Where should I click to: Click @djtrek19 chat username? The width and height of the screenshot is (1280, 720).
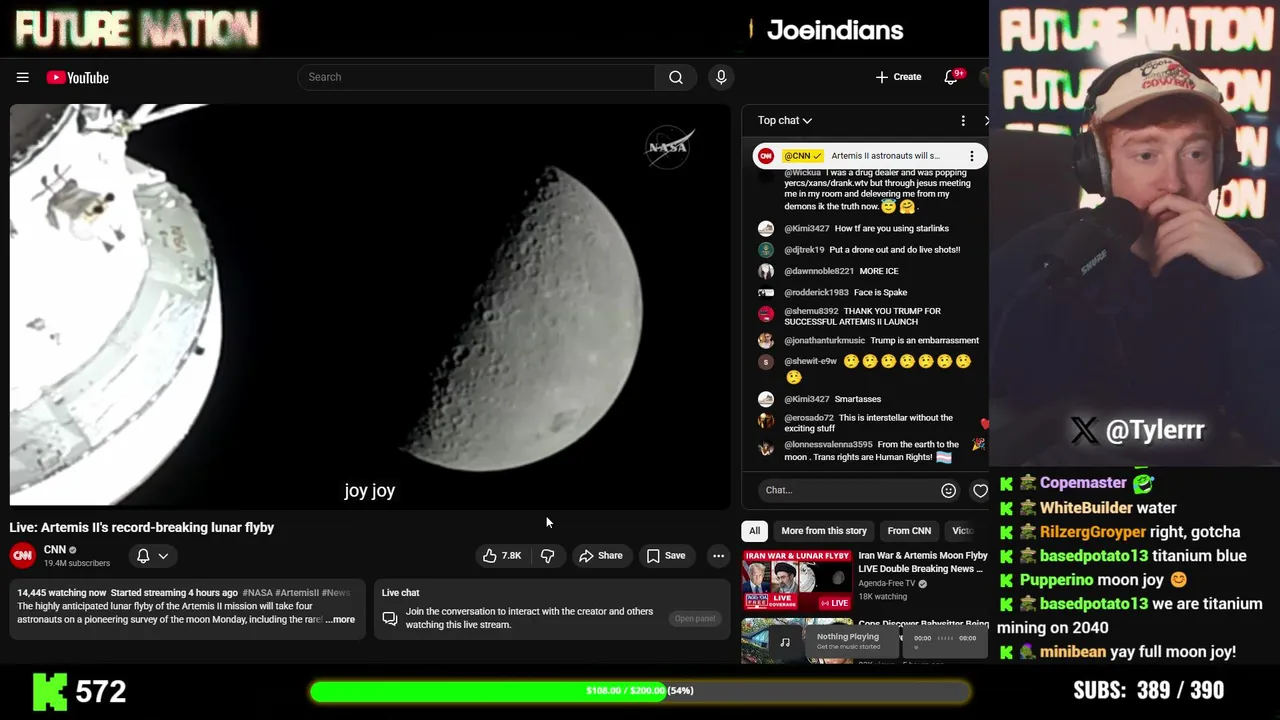coord(804,250)
